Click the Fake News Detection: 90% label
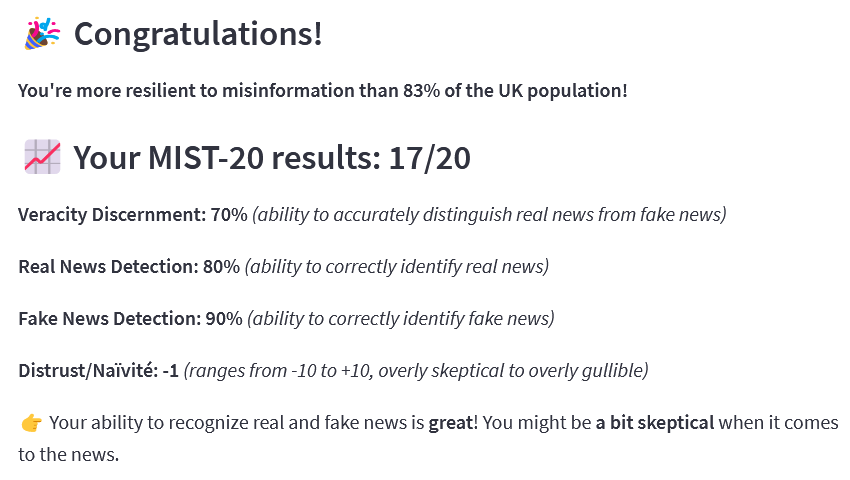850x480 pixels. coord(130,319)
